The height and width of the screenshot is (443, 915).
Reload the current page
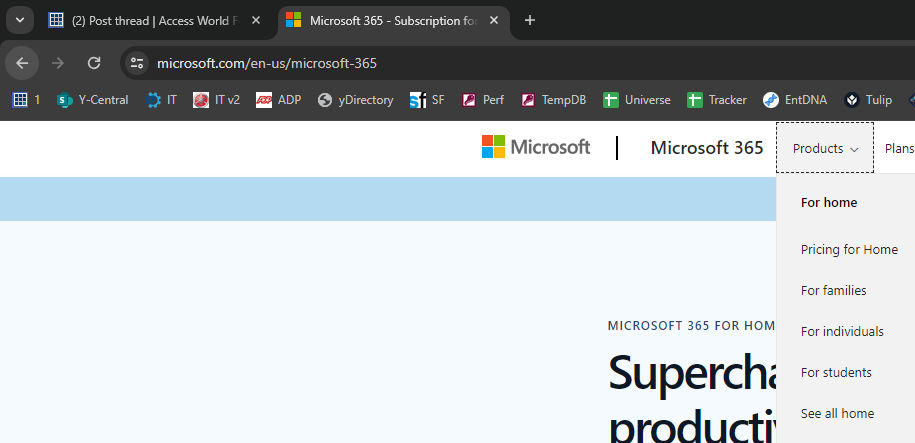pyautogui.click(x=94, y=63)
